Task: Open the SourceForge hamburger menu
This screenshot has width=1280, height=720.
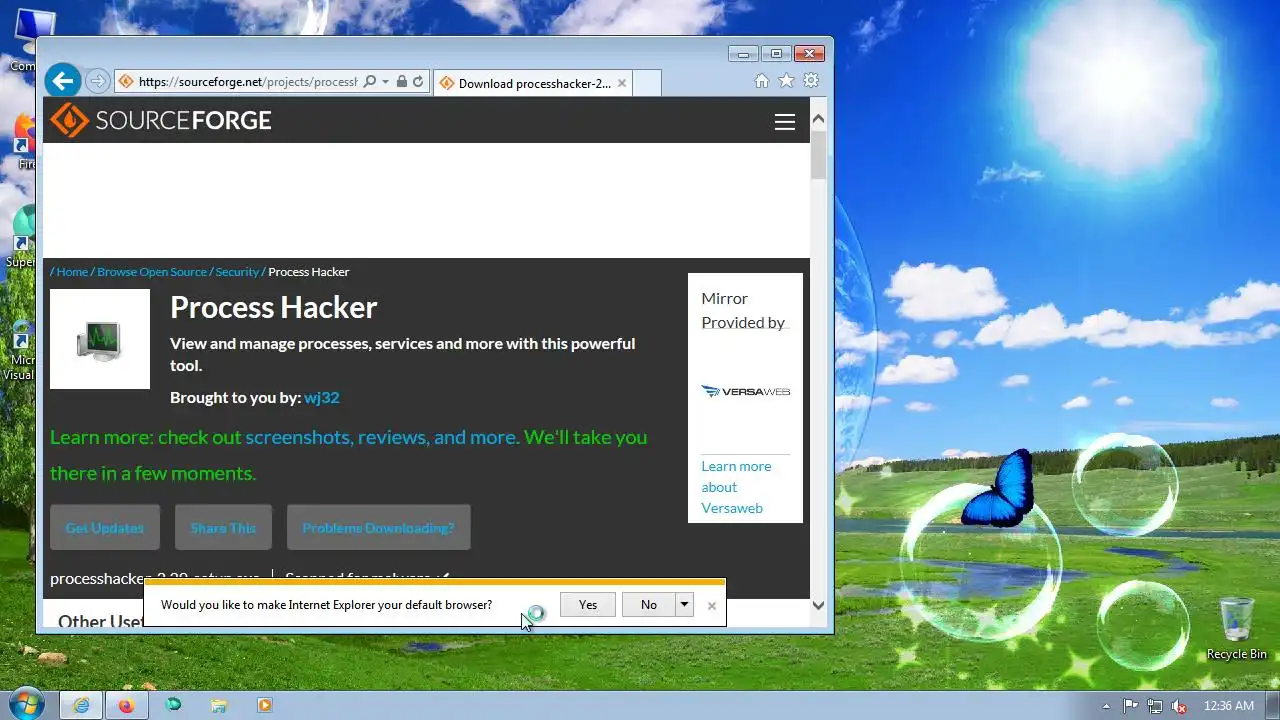Action: (x=785, y=121)
